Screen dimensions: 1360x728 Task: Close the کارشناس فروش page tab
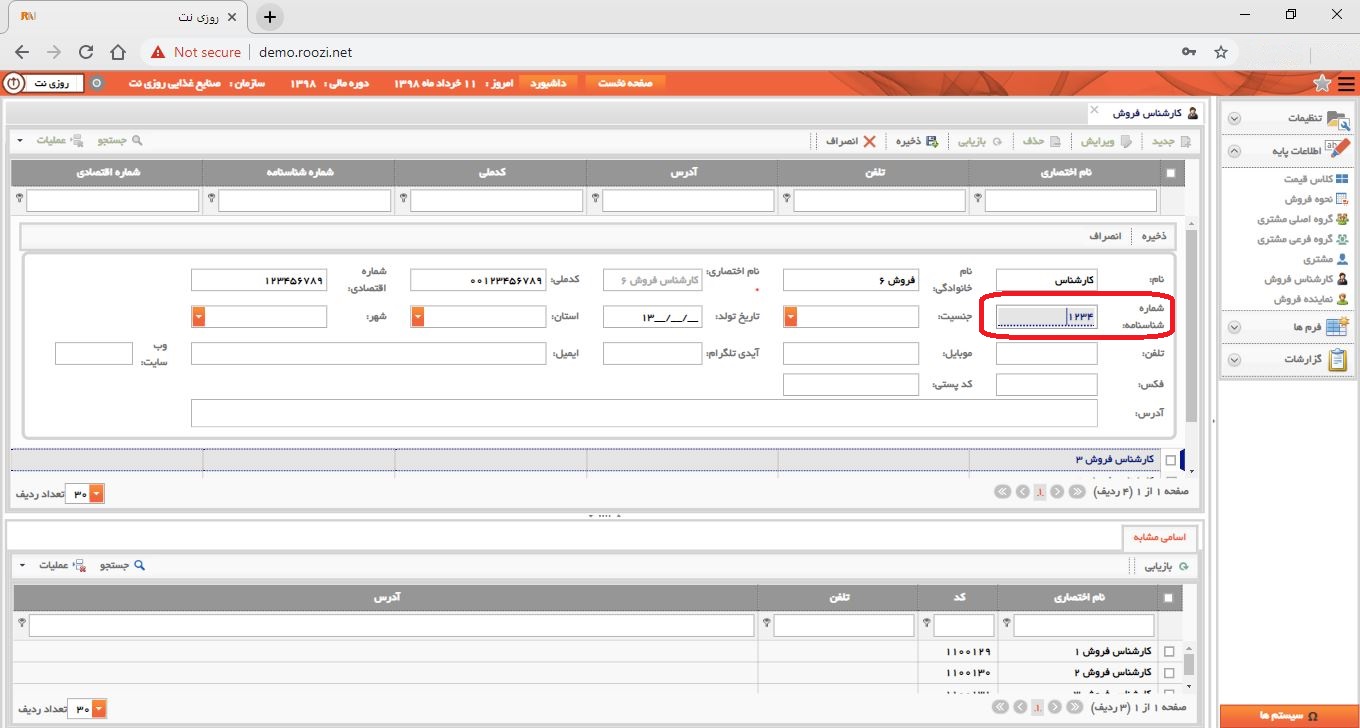(x=1093, y=109)
